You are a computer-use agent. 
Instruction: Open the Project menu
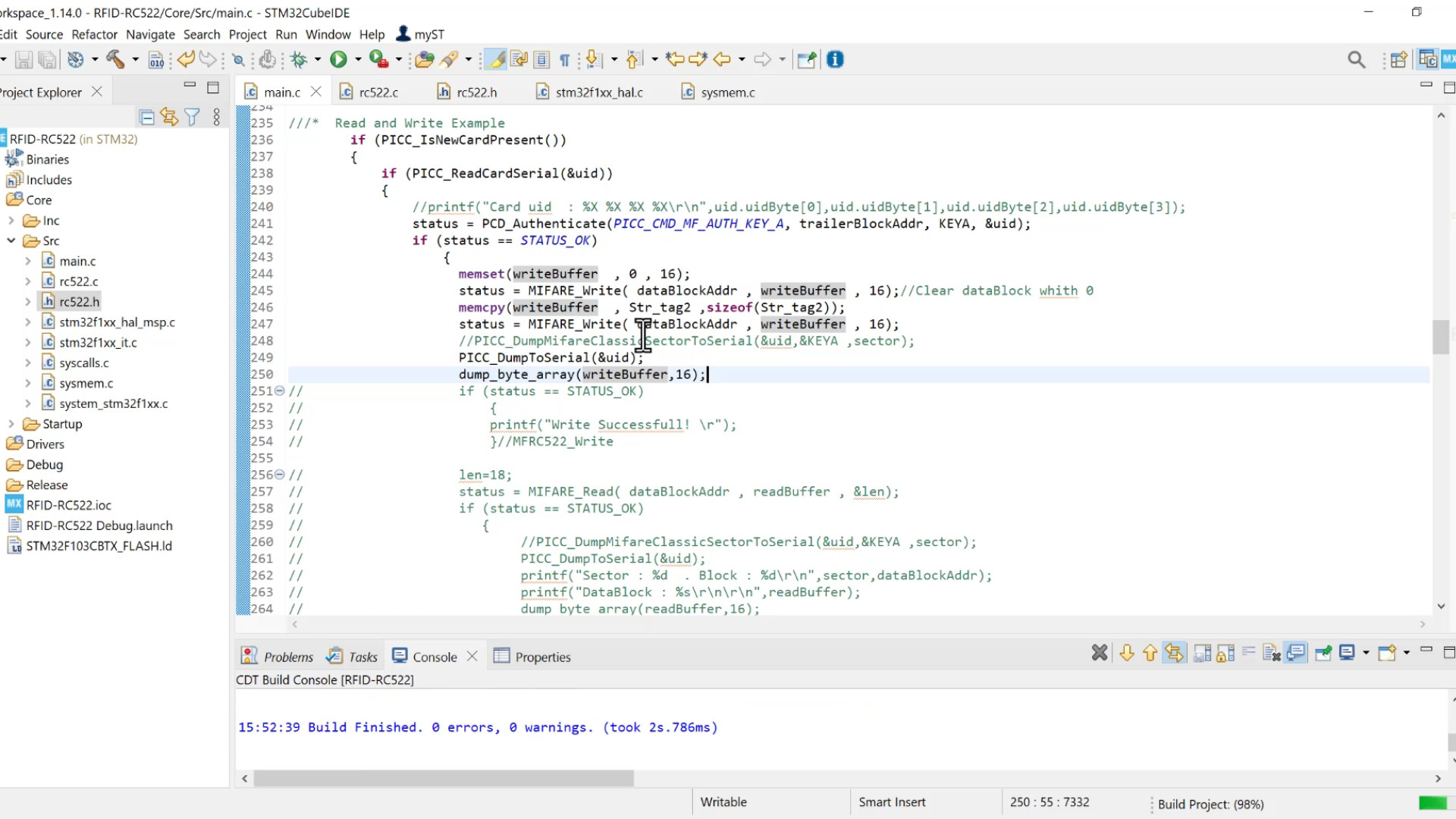[x=247, y=34]
